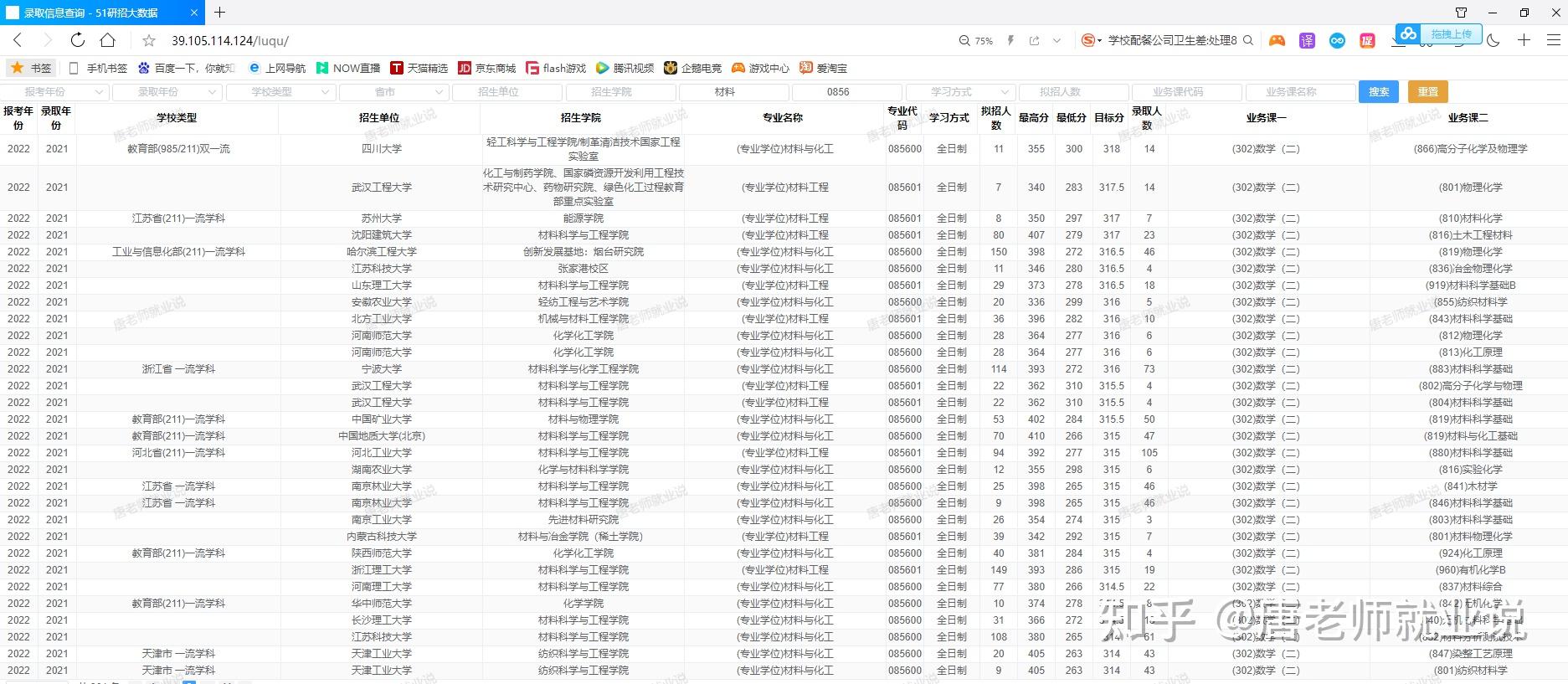Open the purple 译 translate extension
This screenshot has height=684, width=1568.
point(1307,40)
